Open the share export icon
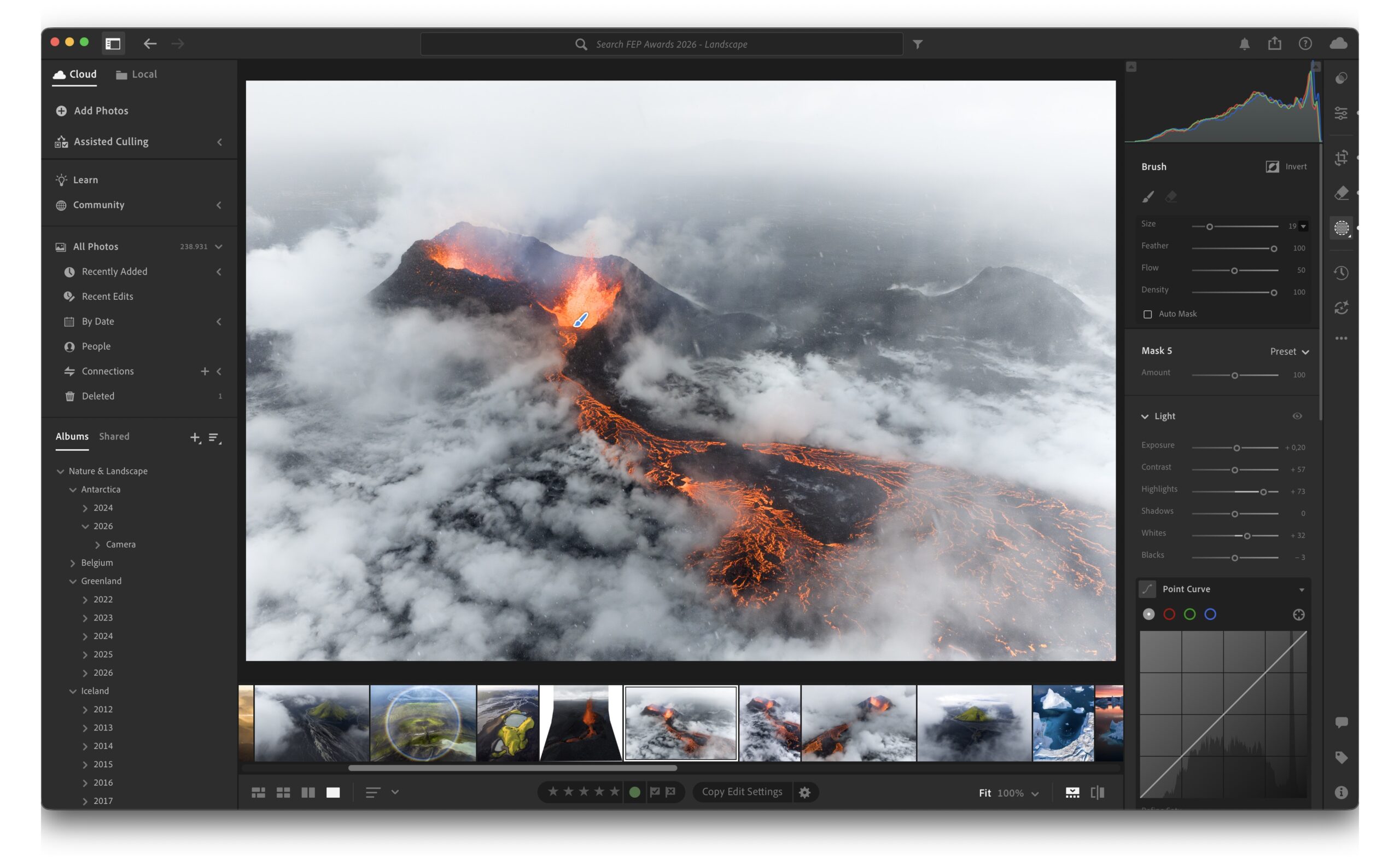Screen dimensions: 1400x864 [1274, 43]
